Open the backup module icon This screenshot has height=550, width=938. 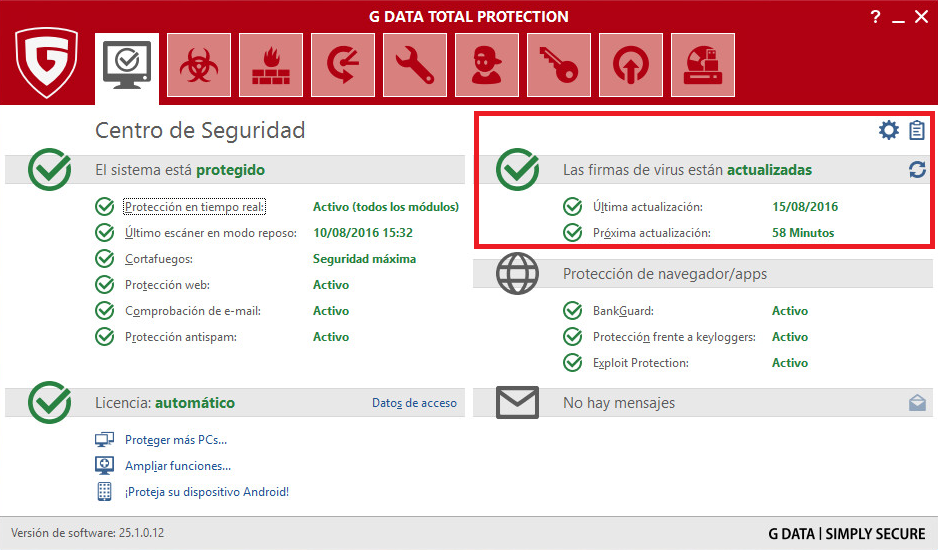[343, 65]
